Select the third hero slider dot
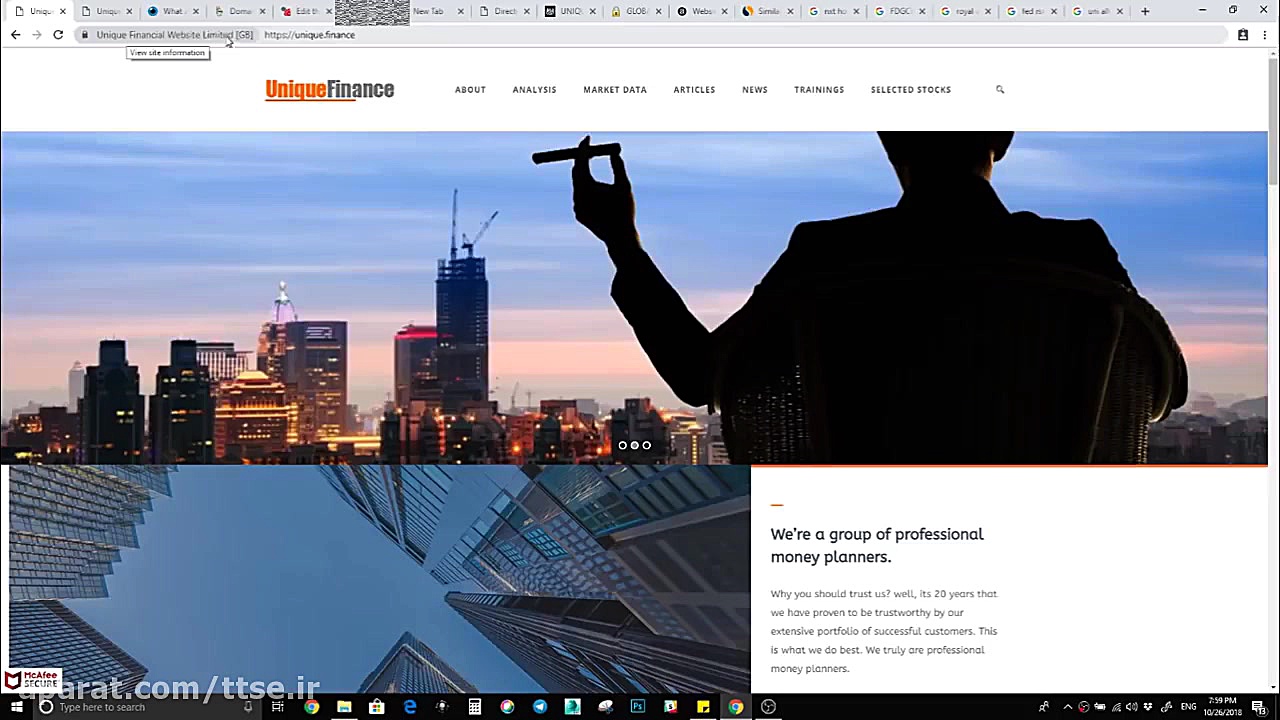The image size is (1280, 720). tap(646, 445)
